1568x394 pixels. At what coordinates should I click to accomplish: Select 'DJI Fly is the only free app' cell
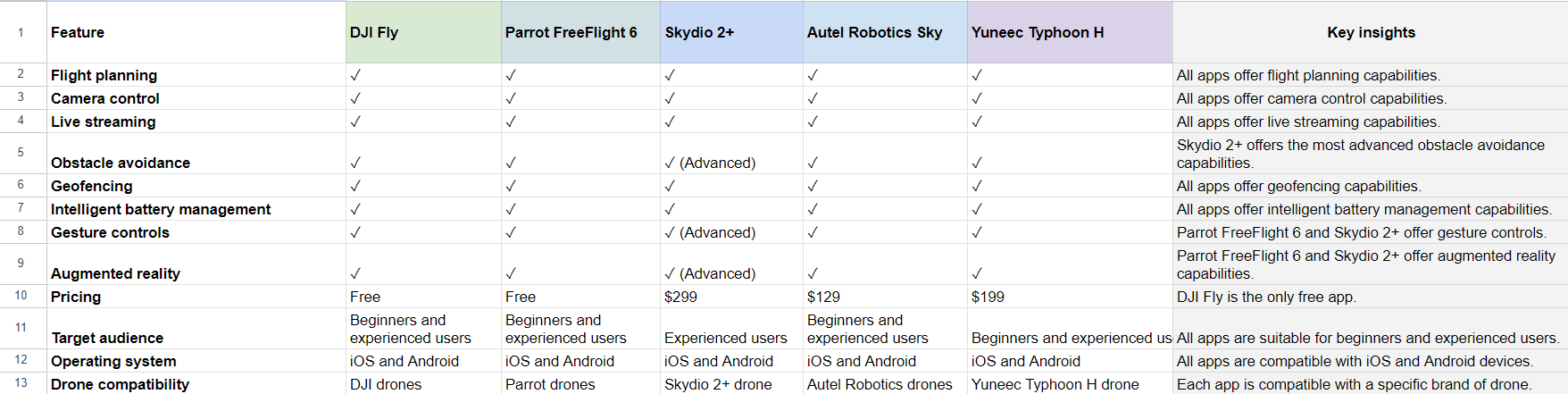click(1371, 297)
